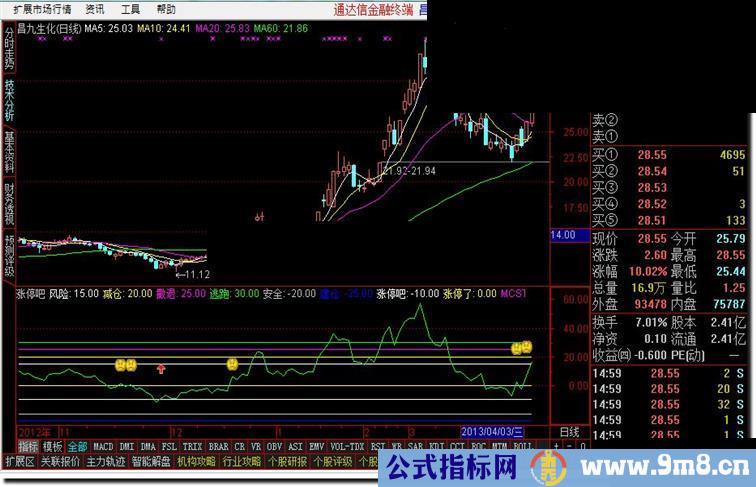The image size is (756, 487).
Task: Switch to 技术分析 side tab
Action: point(9,101)
